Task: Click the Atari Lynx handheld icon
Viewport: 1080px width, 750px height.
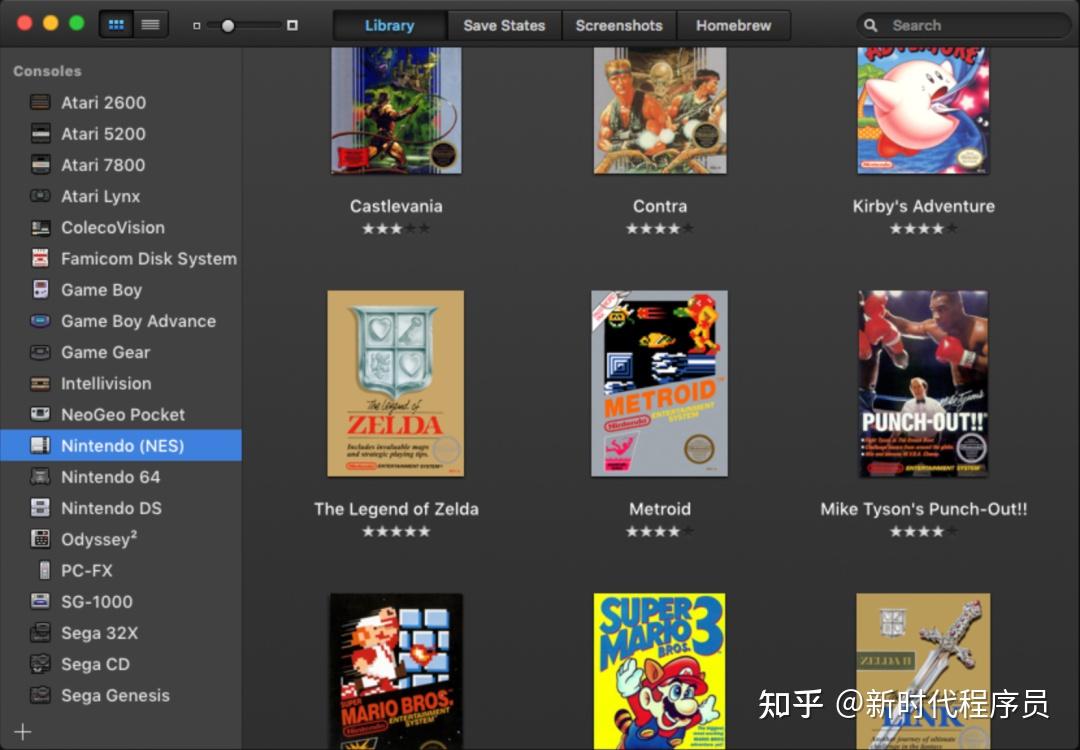Action: click(41, 196)
